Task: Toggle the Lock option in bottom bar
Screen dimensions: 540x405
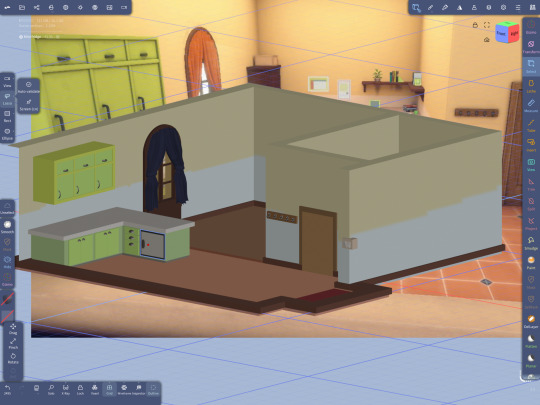Action: [80, 390]
